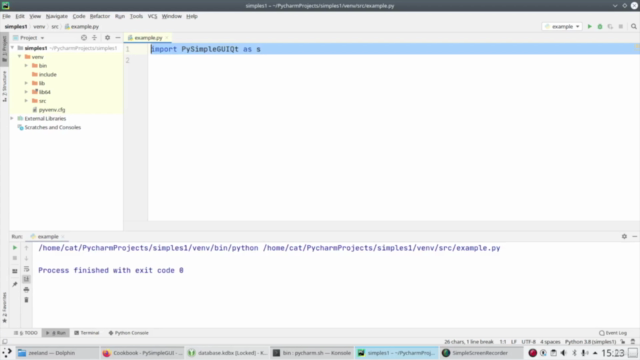Close the example tab in Run panel
This screenshot has width=640, height=360.
(63, 237)
